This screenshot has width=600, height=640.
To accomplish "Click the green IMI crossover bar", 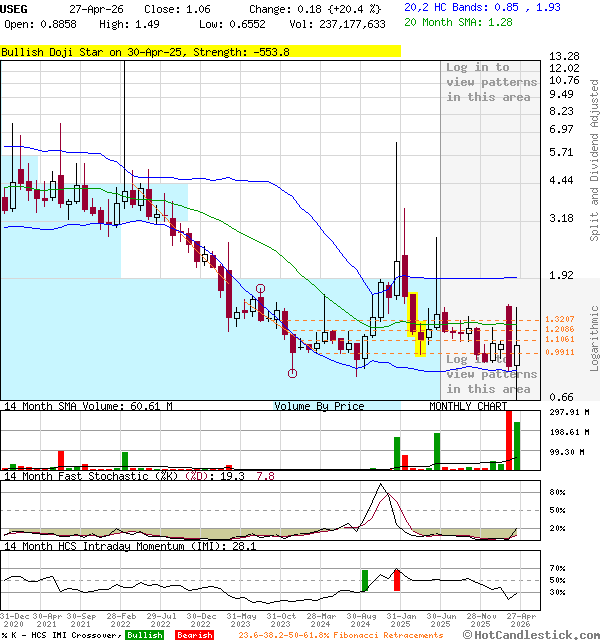I will [x=365, y=579].
